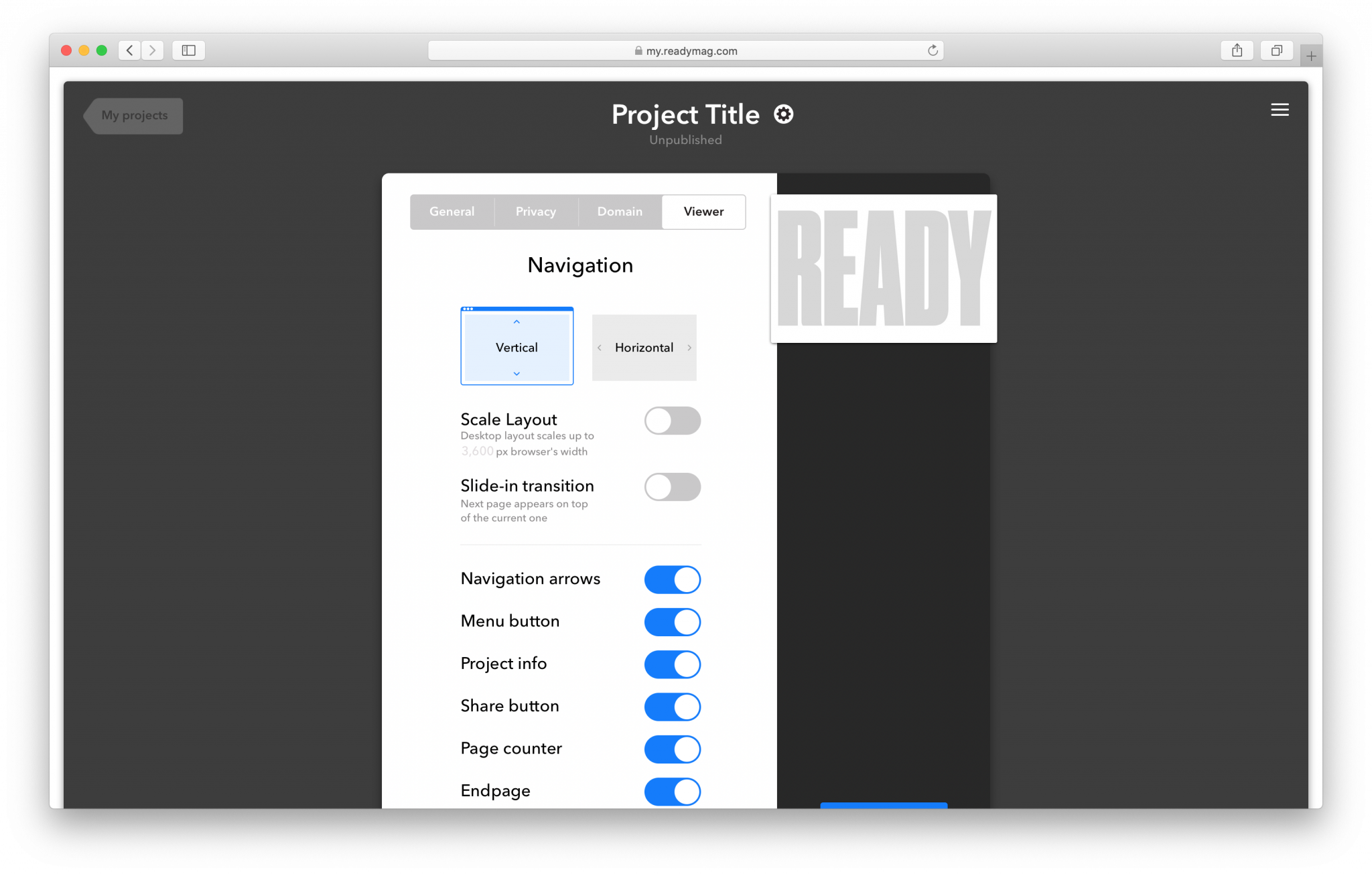
Task: Click the project settings gear icon
Action: click(784, 114)
